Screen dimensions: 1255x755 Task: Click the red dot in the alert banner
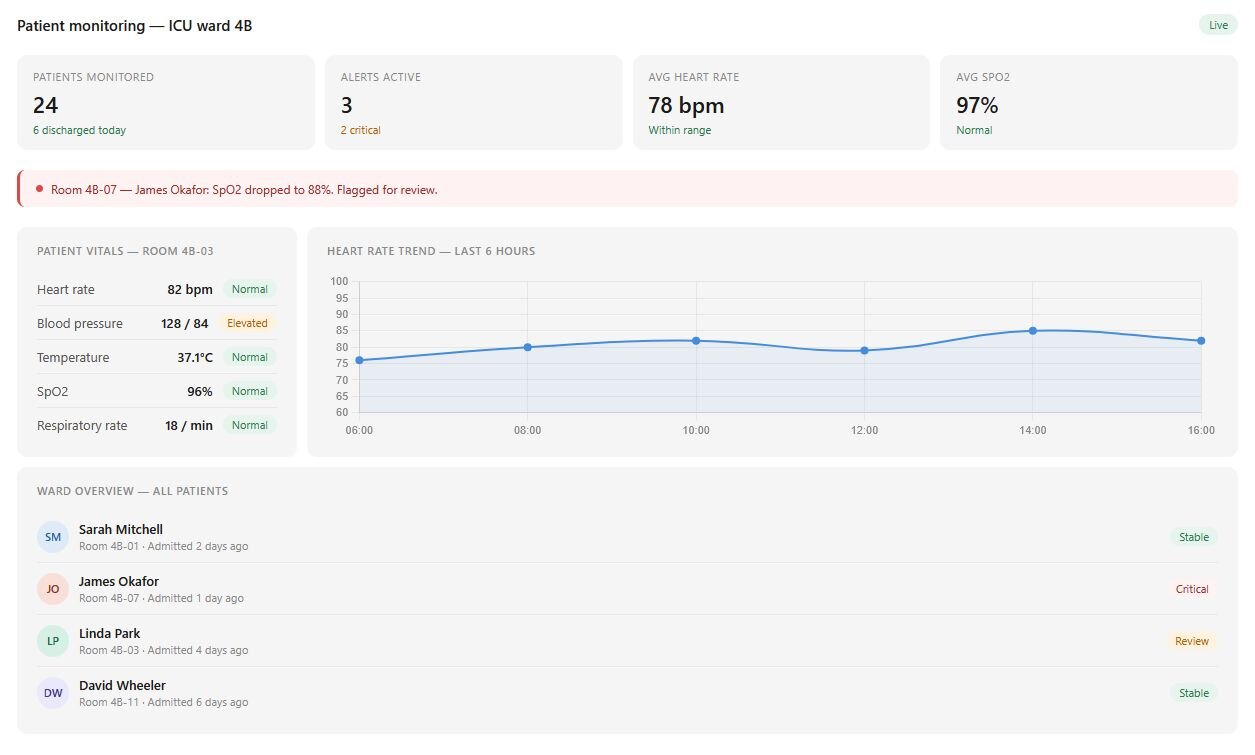(39, 188)
